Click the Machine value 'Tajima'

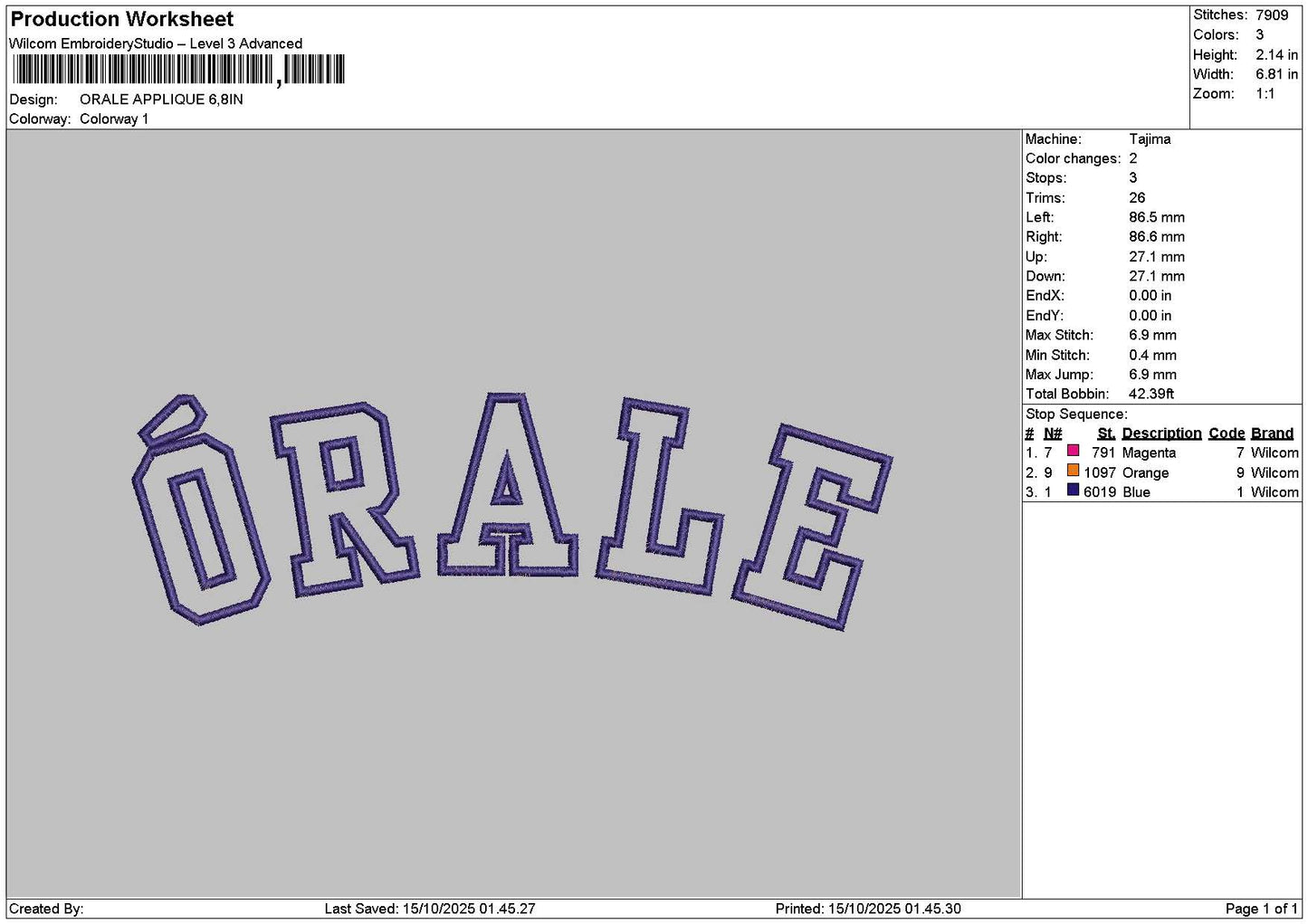[1150, 139]
